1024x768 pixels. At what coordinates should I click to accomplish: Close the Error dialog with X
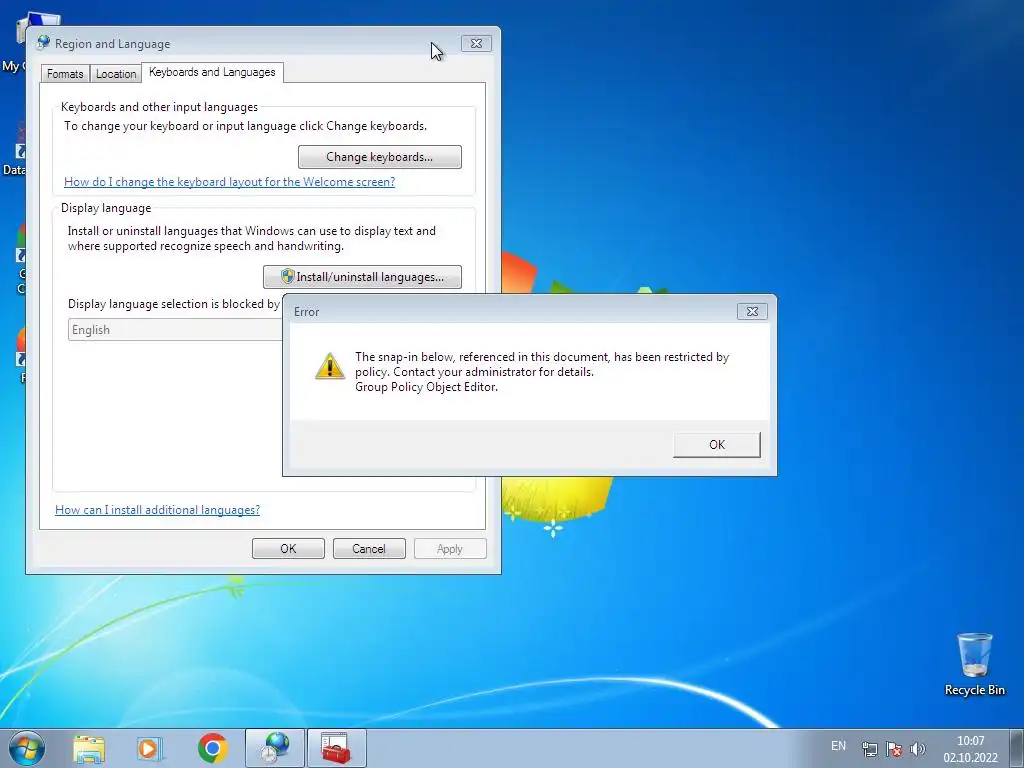pos(752,312)
